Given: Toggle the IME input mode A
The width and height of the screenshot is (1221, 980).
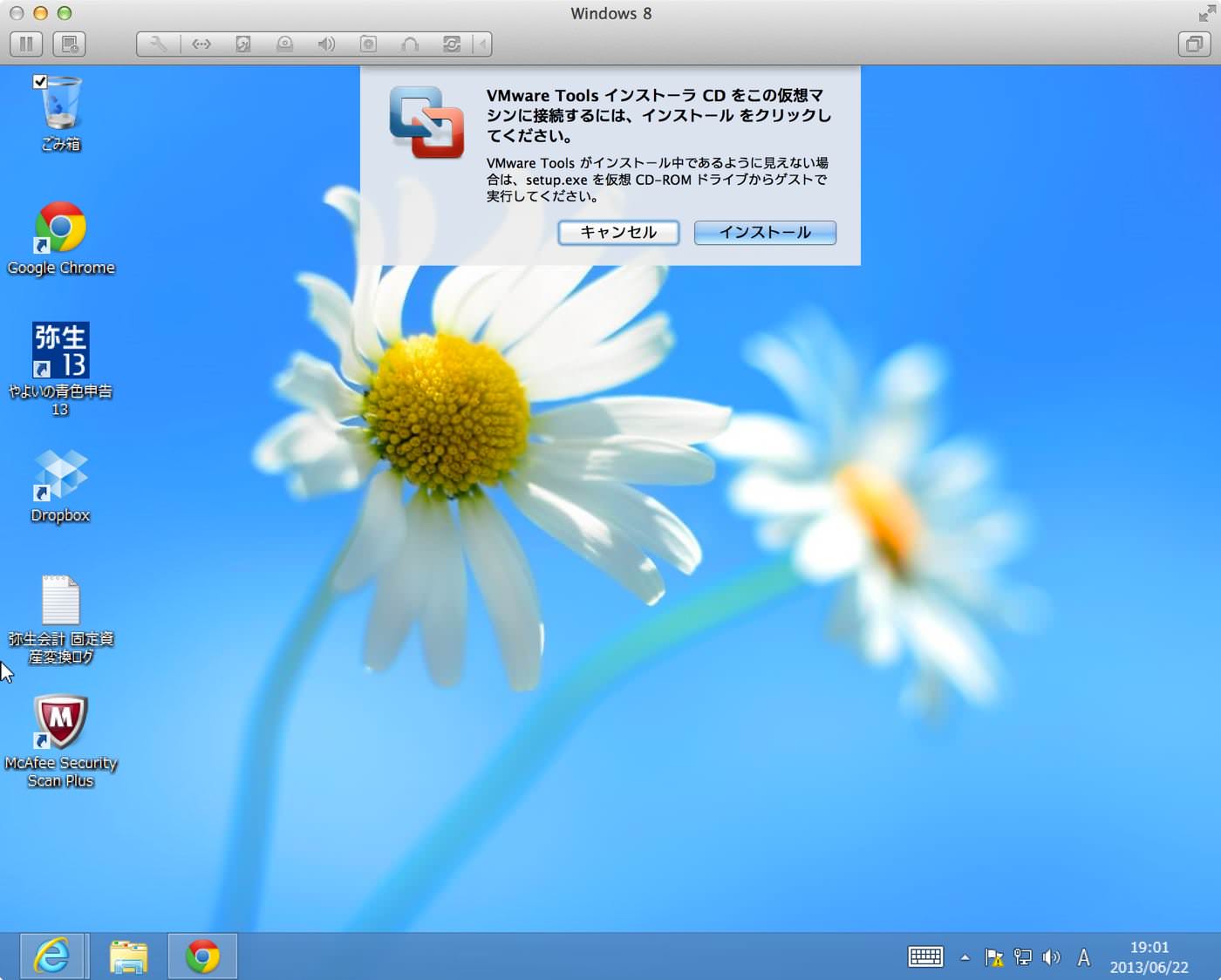Looking at the screenshot, I should click(x=1083, y=957).
